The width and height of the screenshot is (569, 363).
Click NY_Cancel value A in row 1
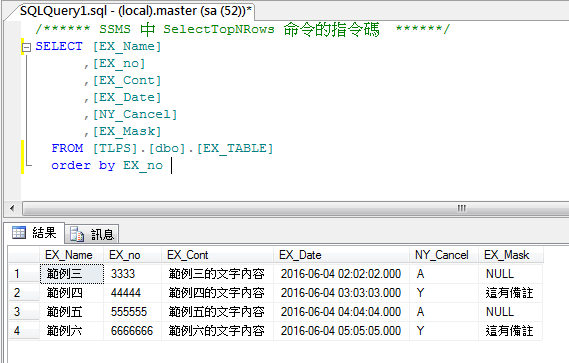pos(444,274)
